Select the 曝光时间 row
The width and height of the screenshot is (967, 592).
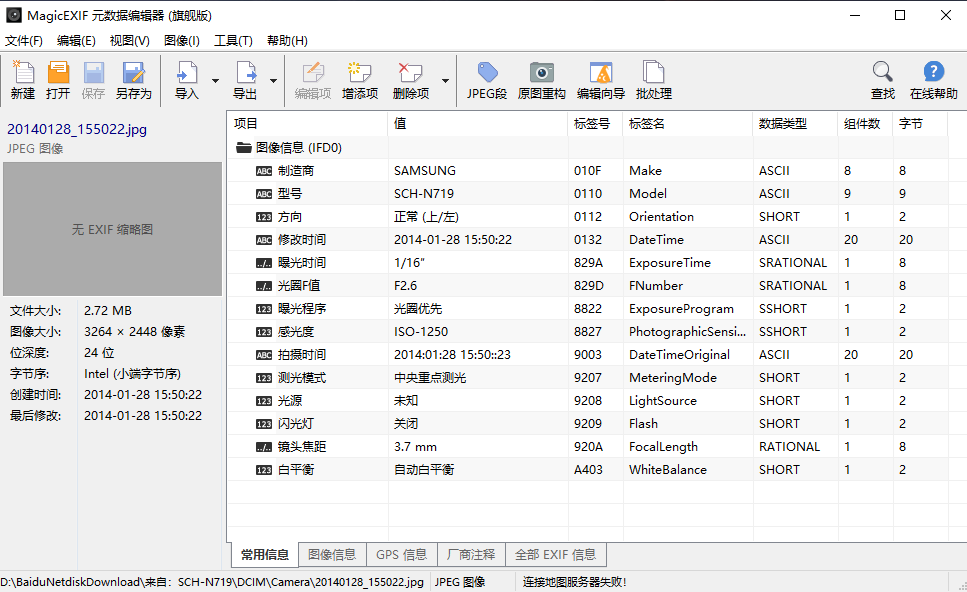[301, 262]
